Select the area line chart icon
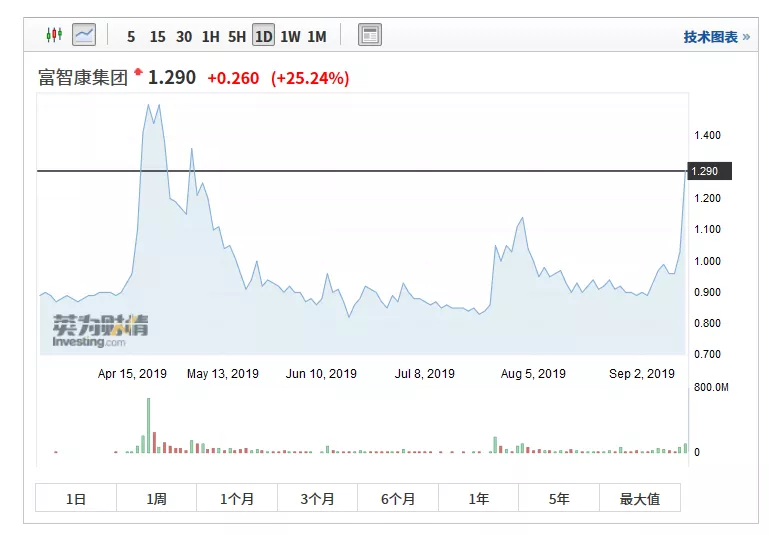Image resolution: width=769 pixels, height=535 pixels. (x=84, y=35)
